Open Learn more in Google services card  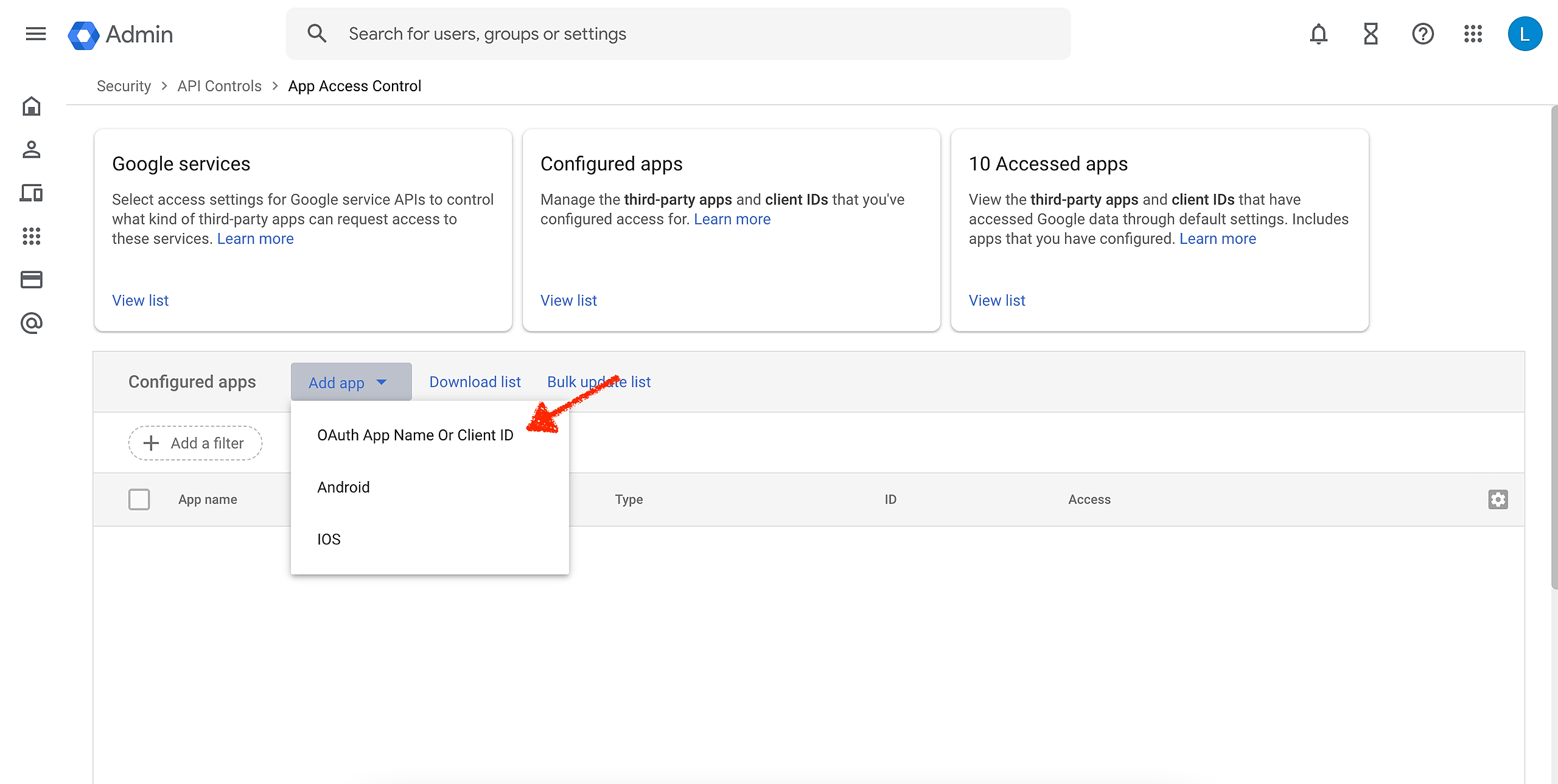pos(256,239)
